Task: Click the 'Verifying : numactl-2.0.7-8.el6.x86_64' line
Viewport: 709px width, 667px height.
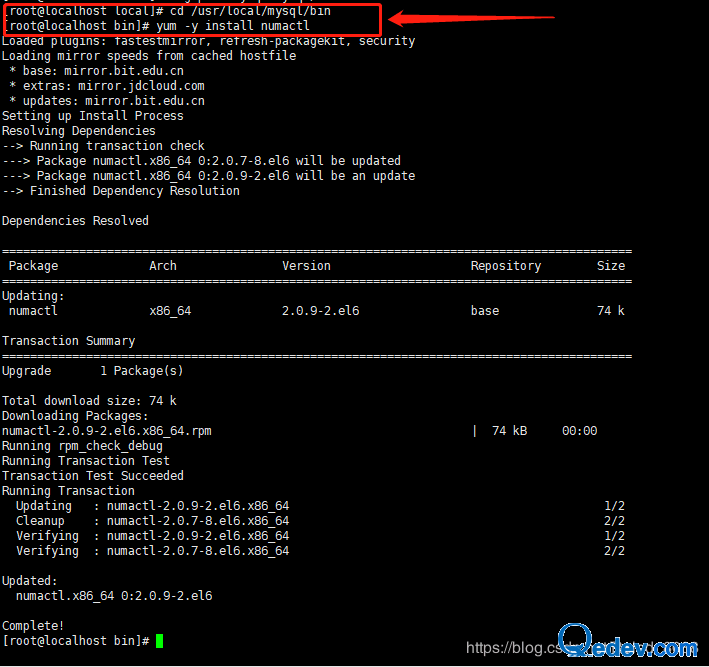Action: coord(152,551)
